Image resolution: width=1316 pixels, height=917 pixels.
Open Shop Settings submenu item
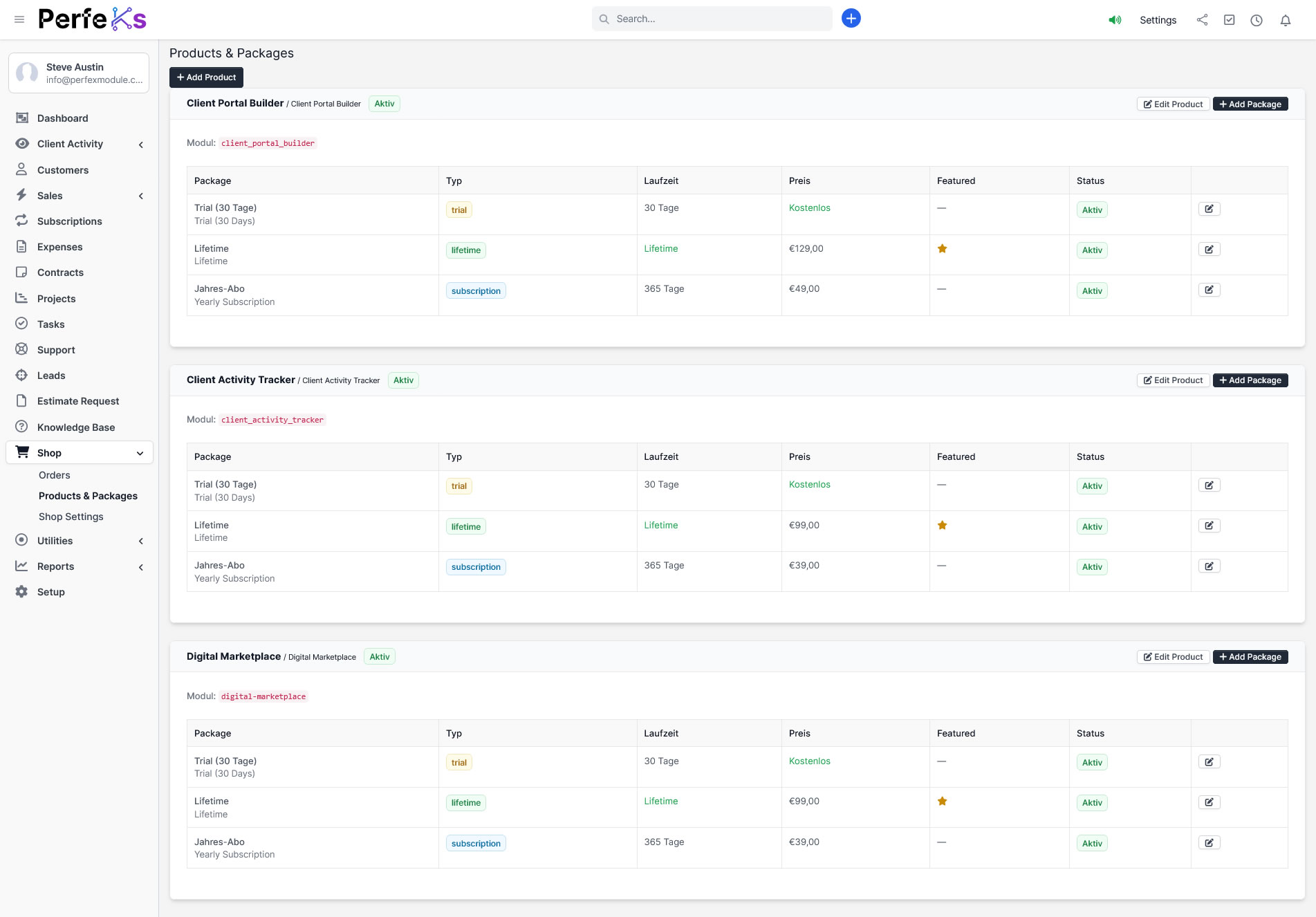click(x=71, y=517)
